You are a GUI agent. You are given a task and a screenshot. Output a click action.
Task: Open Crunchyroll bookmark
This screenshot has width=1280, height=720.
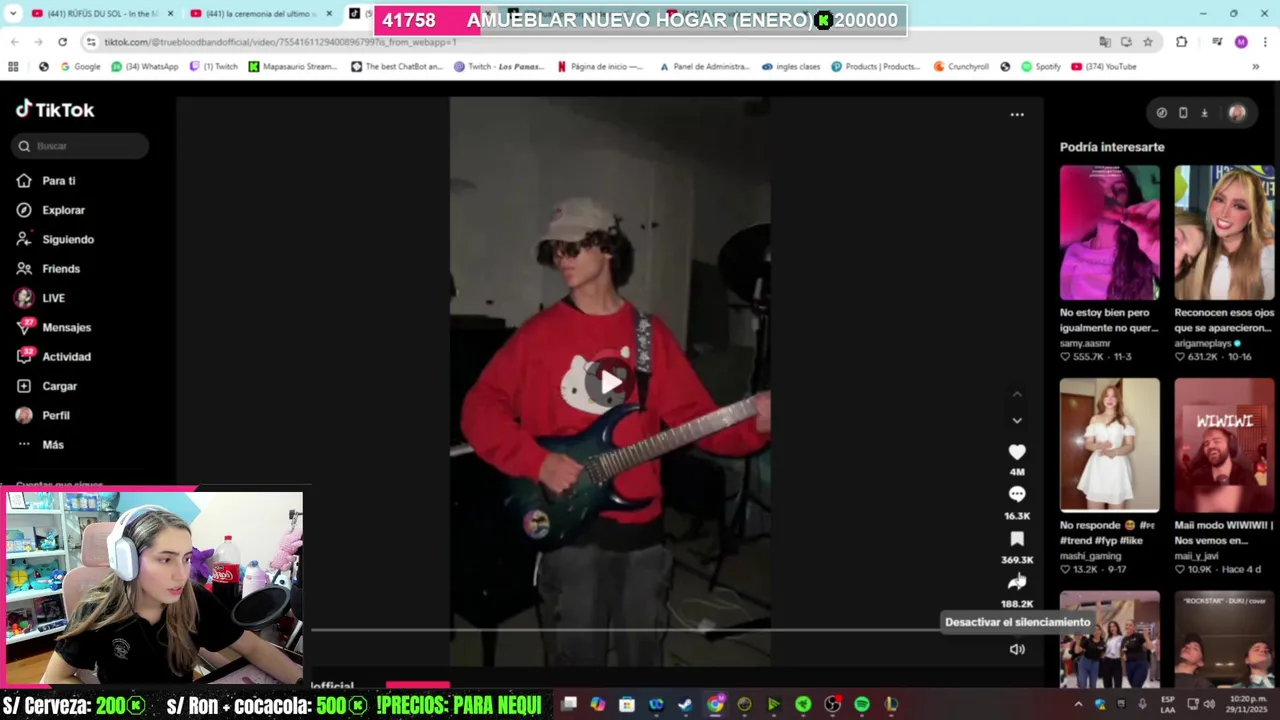point(961,66)
